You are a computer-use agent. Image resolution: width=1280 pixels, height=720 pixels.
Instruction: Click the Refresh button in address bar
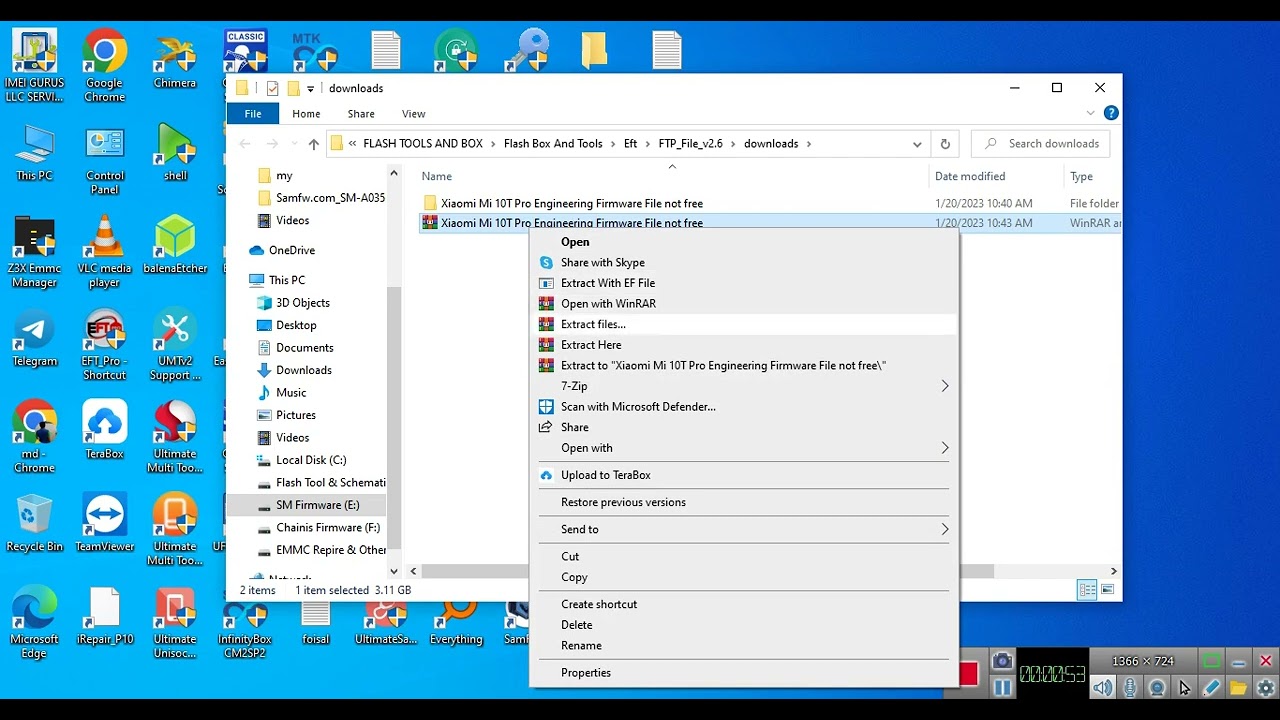click(945, 144)
